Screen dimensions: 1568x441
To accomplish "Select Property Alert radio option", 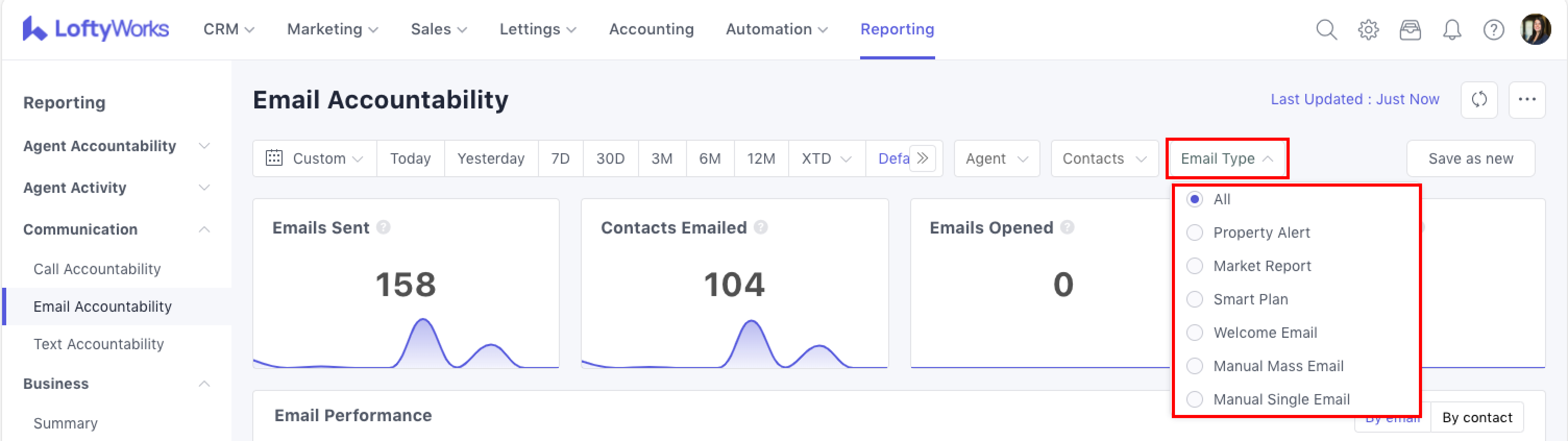I will (1194, 232).
